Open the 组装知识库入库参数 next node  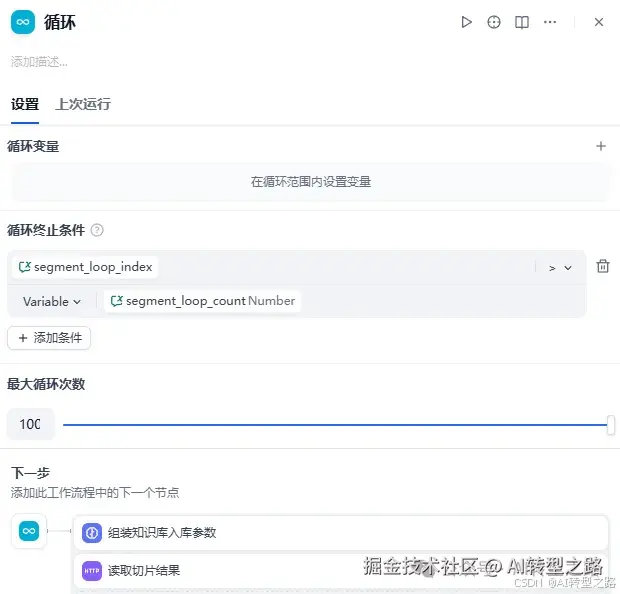341,533
